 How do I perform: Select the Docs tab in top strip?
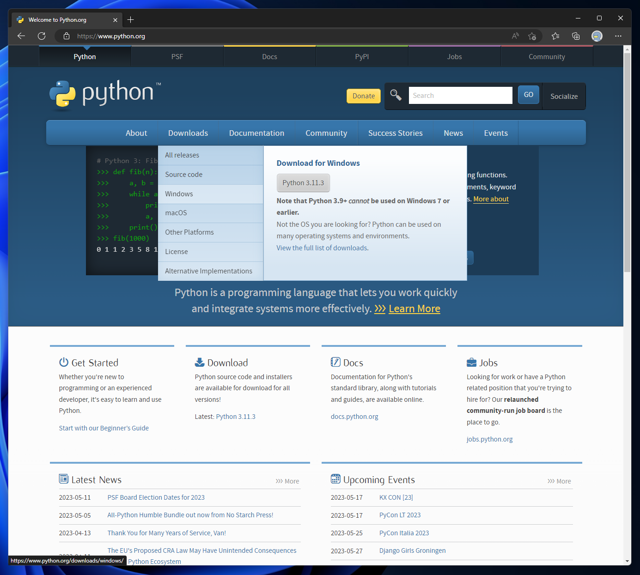269,57
